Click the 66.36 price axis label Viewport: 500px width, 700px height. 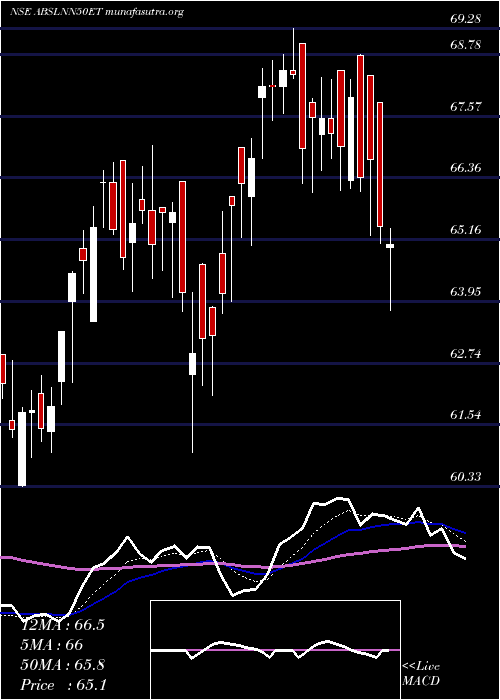[x=466, y=168]
